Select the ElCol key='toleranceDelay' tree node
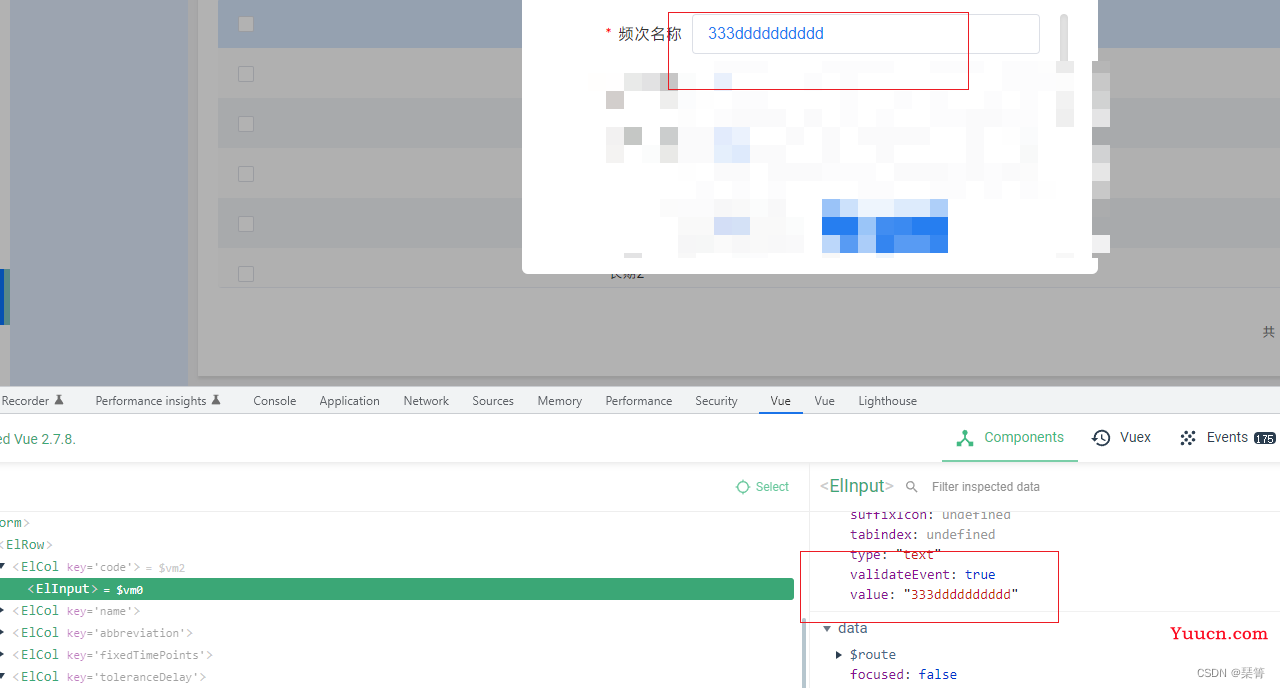The width and height of the screenshot is (1280, 688). pyautogui.click(x=109, y=677)
